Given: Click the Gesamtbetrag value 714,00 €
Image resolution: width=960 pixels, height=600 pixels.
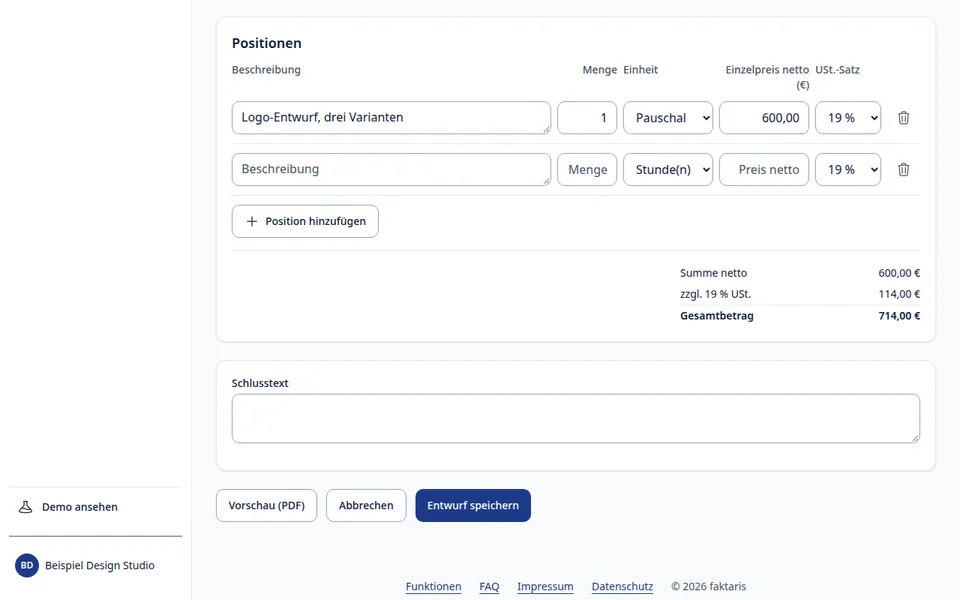Looking at the screenshot, I should pyautogui.click(x=899, y=316).
